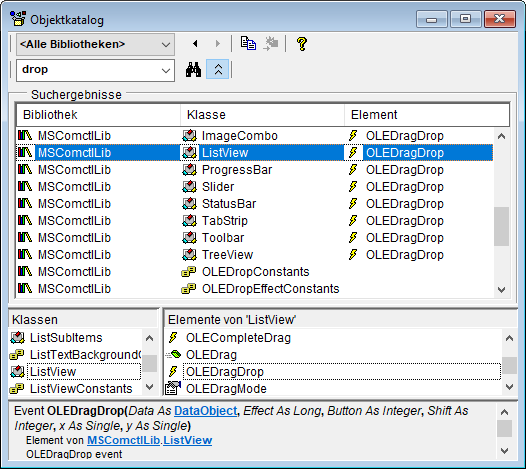The width and height of the screenshot is (526, 469).
Task: Start search with the binoculars icon
Action: coord(194,69)
